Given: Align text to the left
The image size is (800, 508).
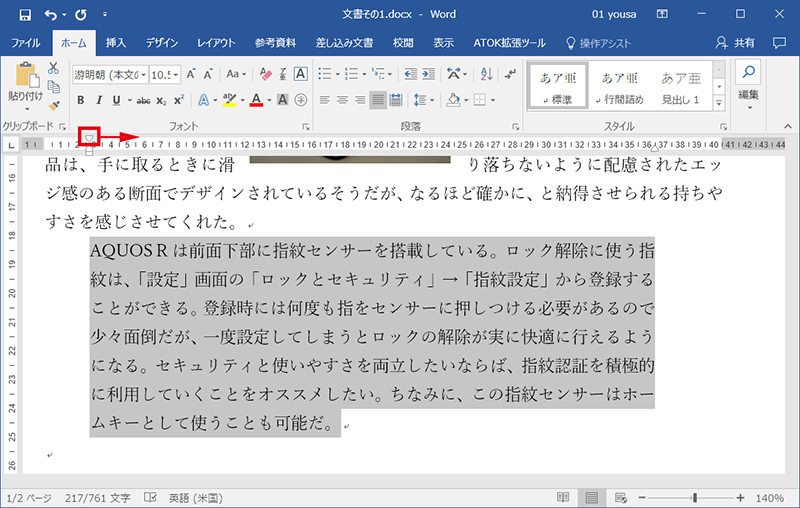Looking at the screenshot, I should pyautogui.click(x=324, y=100).
